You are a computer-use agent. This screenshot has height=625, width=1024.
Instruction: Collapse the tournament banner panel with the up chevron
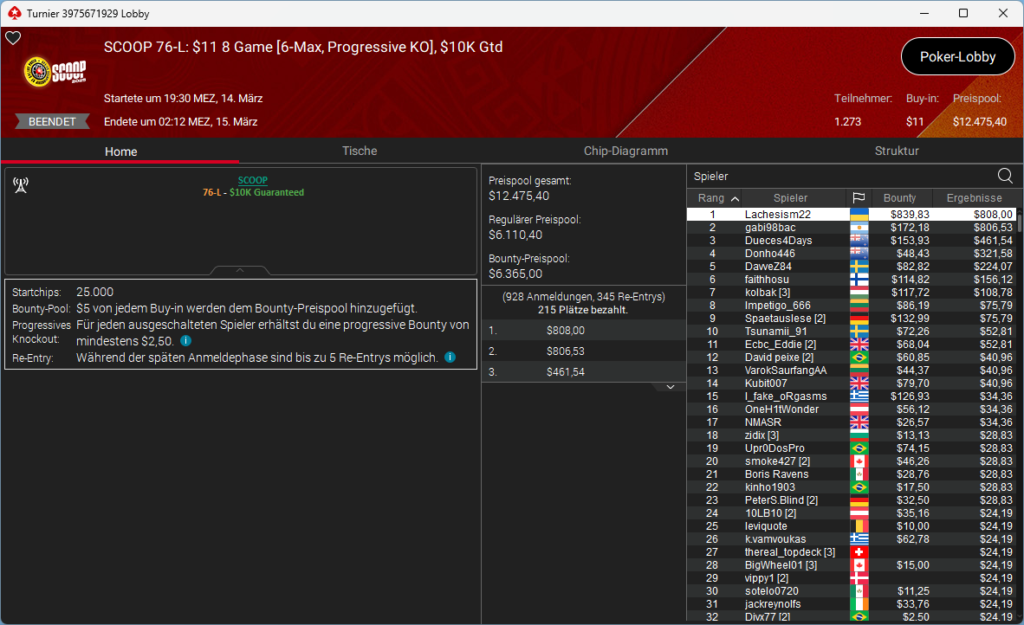pos(239,270)
